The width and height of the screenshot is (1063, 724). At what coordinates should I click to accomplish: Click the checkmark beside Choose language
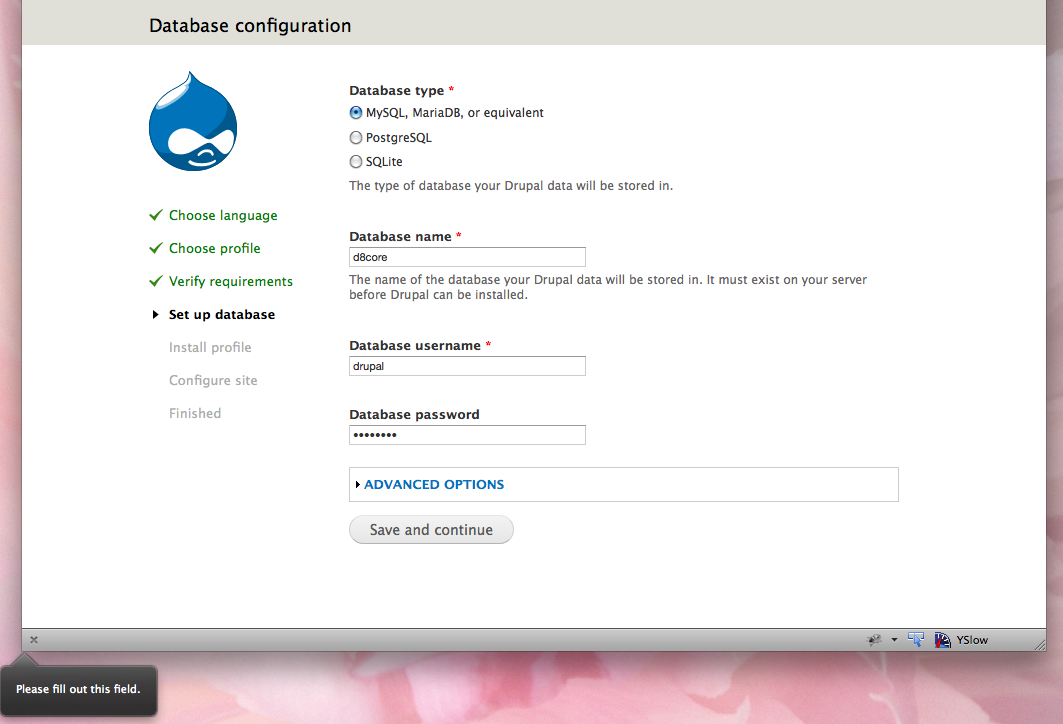tap(156, 215)
